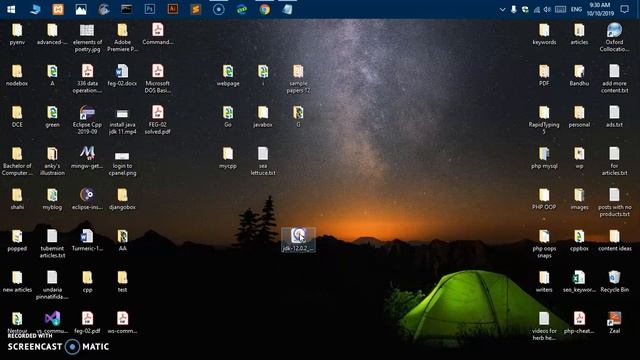Select the ws-comm... PDF file
Screen dimensions: 640x360
(122, 322)
